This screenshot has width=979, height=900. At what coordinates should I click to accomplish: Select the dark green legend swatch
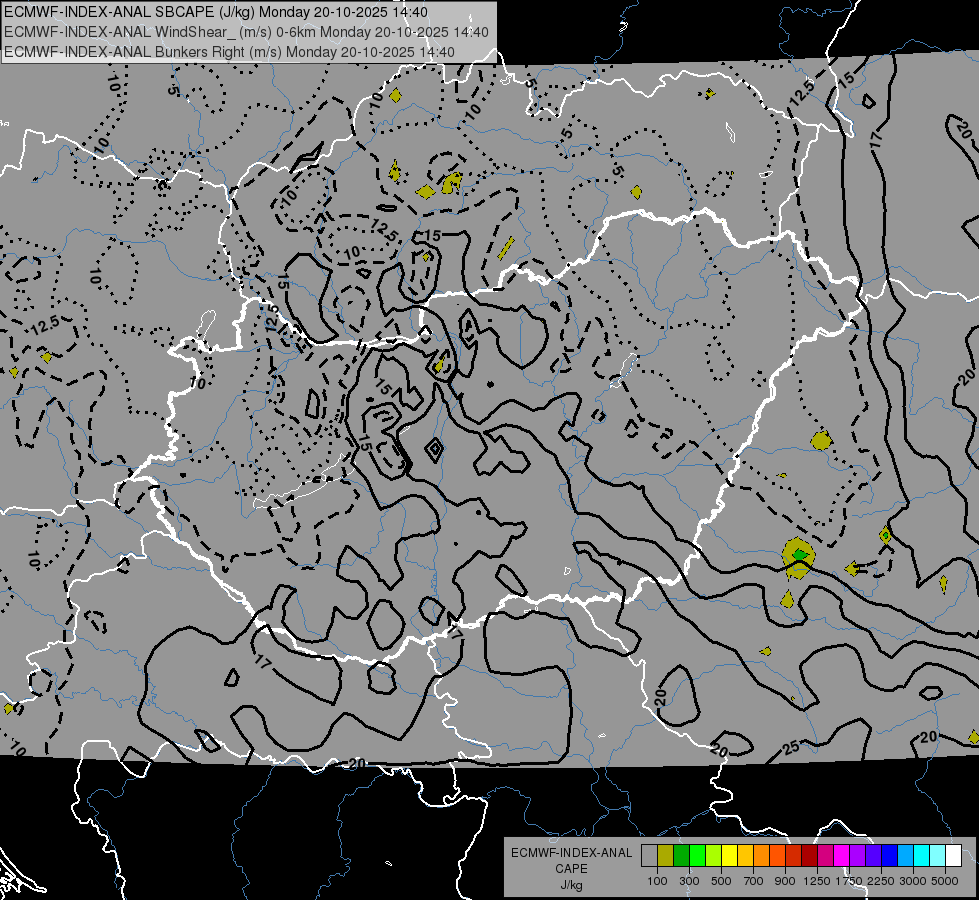pos(681,856)
